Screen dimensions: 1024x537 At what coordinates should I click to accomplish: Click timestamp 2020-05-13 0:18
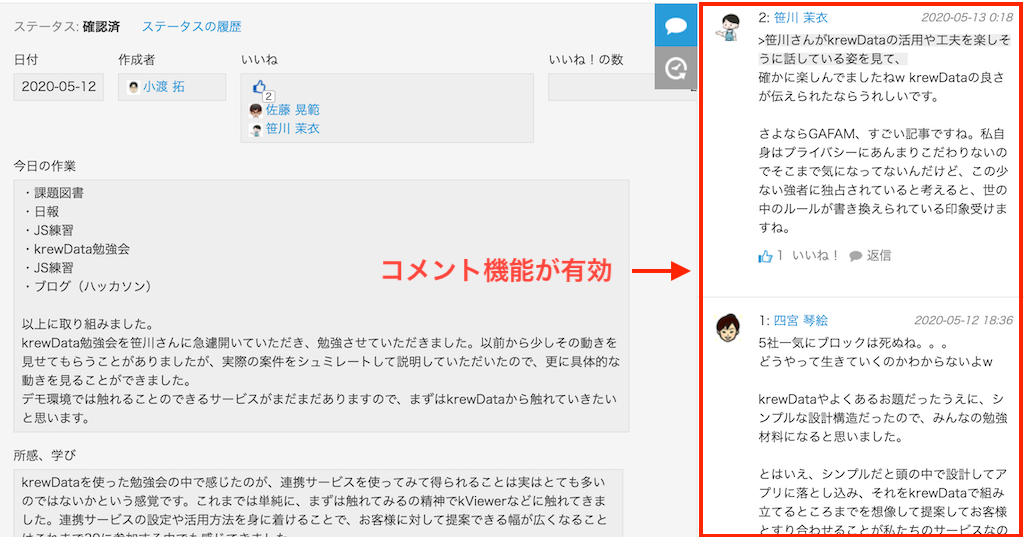point(967,18)
